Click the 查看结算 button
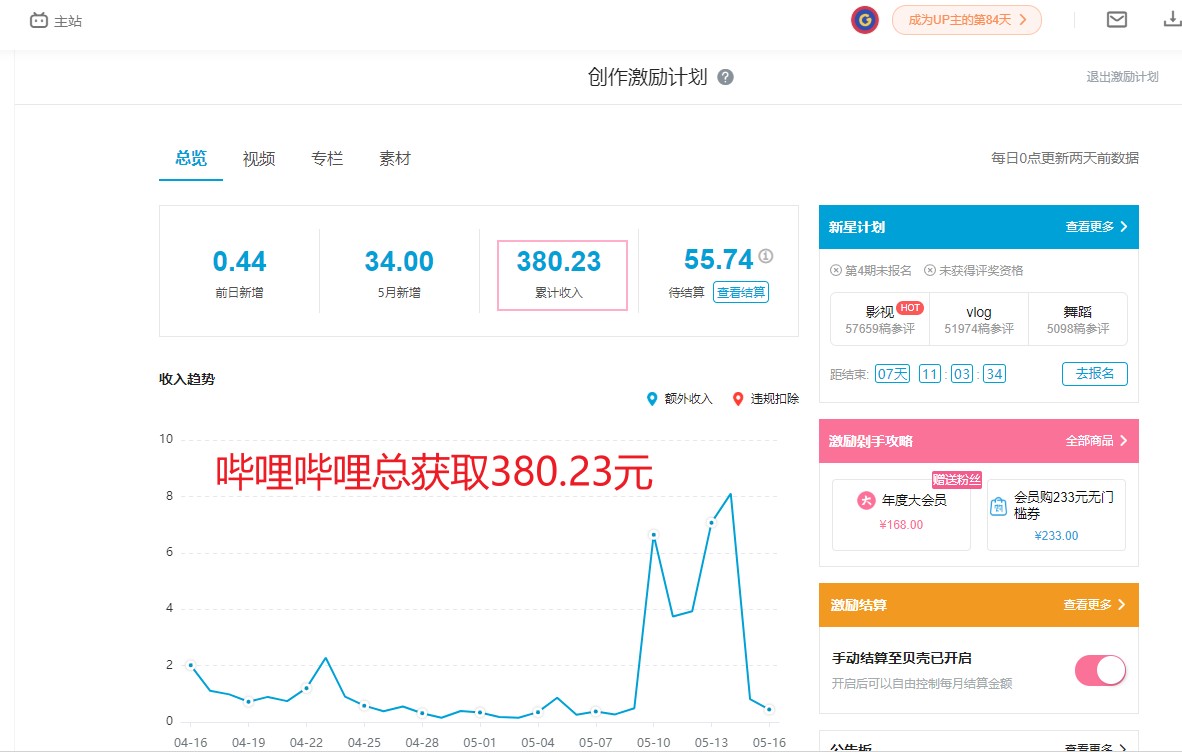The image size is (1182, 752). click(741, 292)
